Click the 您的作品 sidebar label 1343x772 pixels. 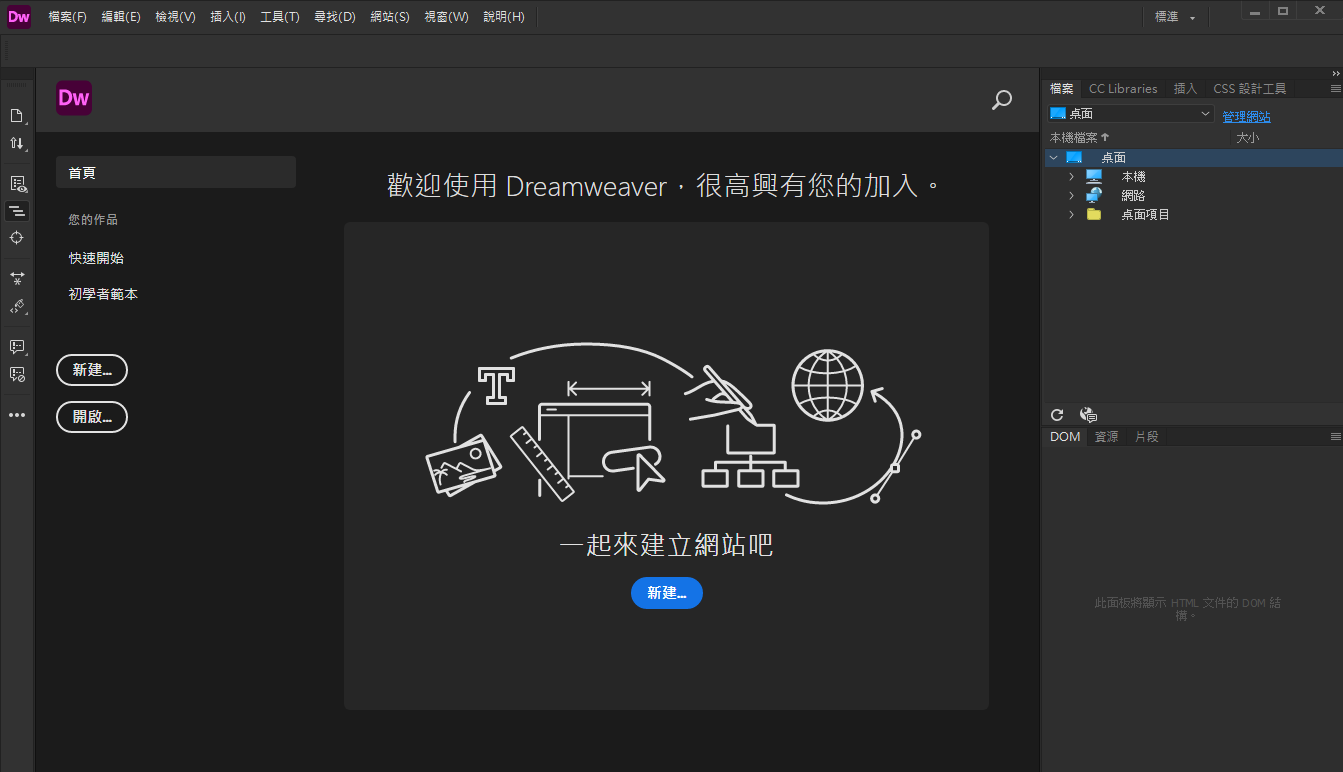(93, 220)
